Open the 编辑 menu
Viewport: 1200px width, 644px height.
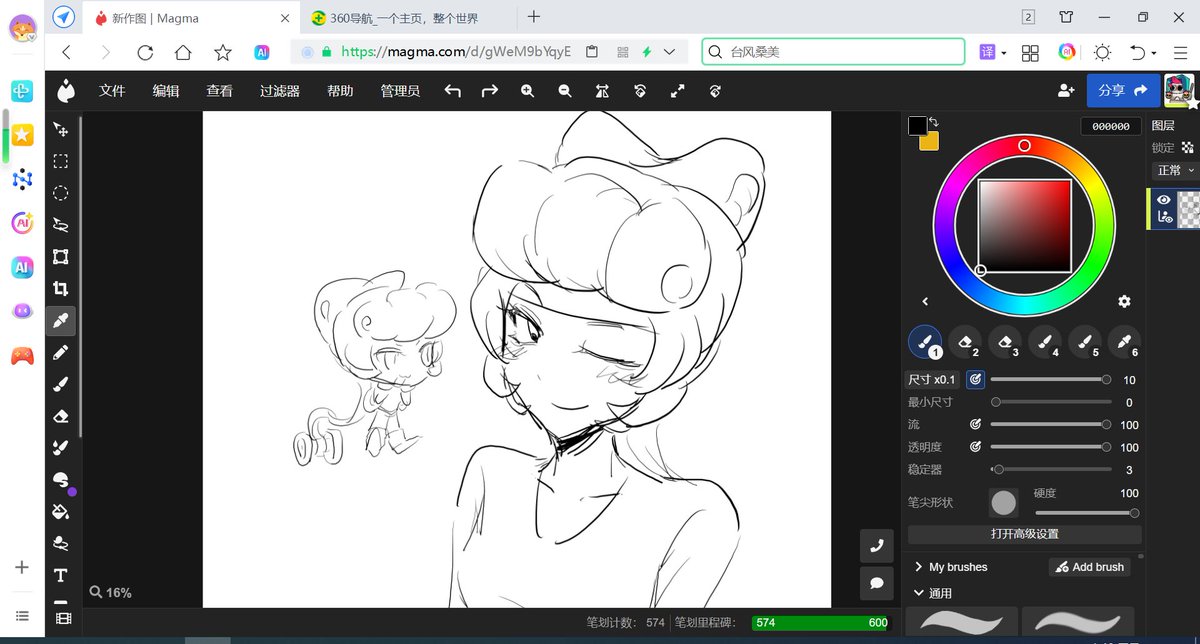point(166,91)
